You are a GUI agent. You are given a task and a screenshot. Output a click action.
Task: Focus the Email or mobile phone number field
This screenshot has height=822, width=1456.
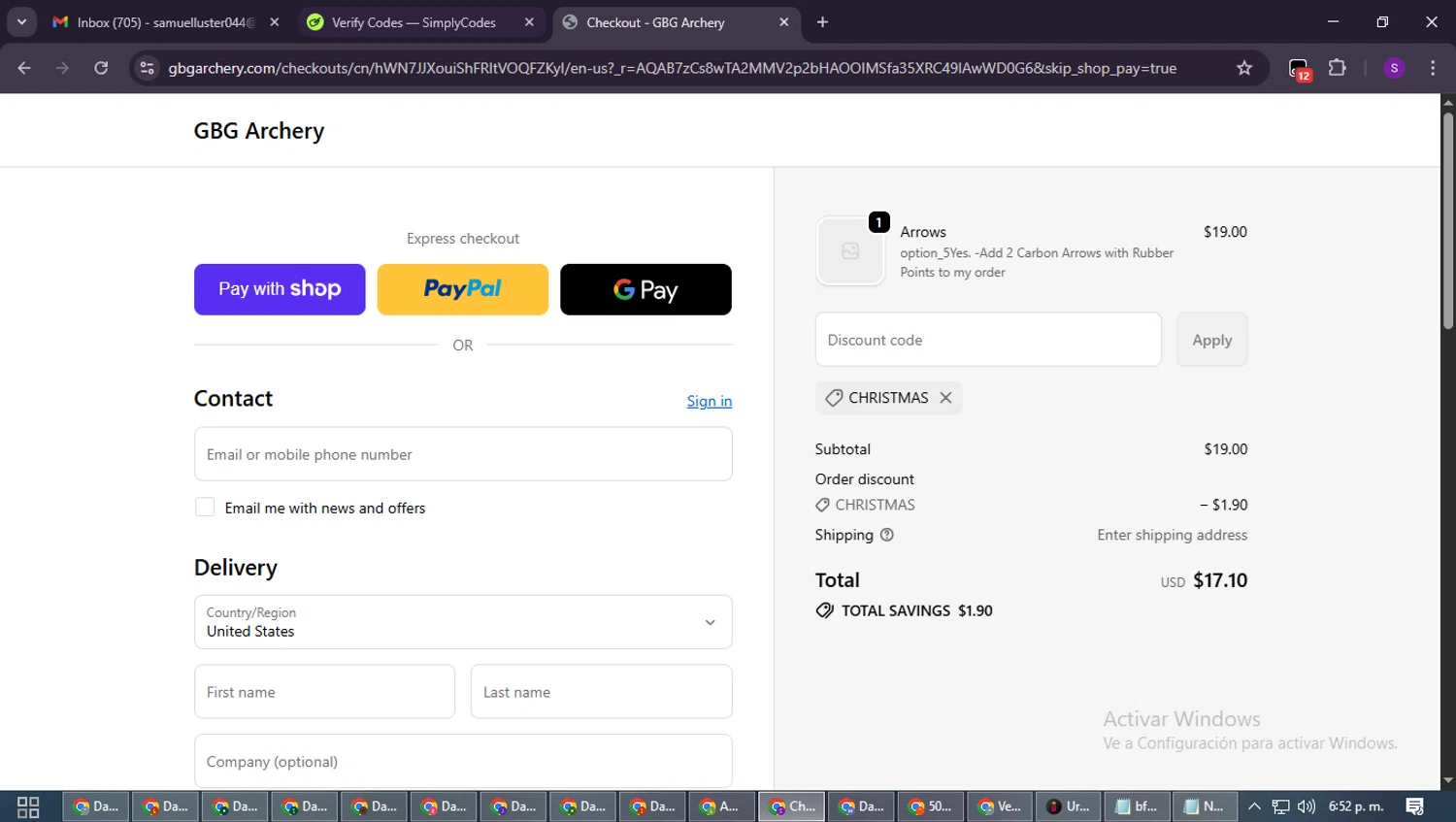coord(463,454)
